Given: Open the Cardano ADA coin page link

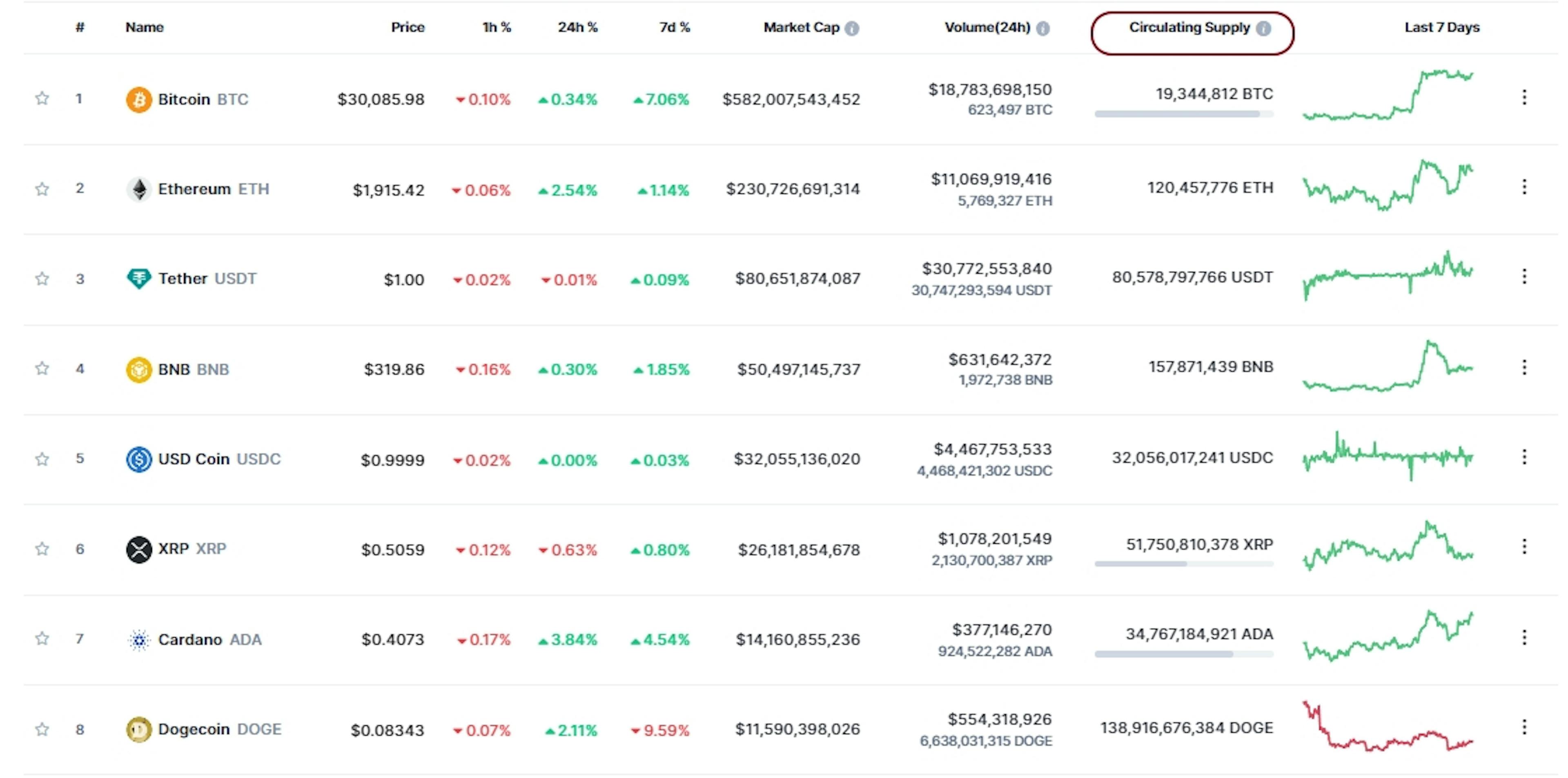Looking at the screenshot, I should point(209,639).
